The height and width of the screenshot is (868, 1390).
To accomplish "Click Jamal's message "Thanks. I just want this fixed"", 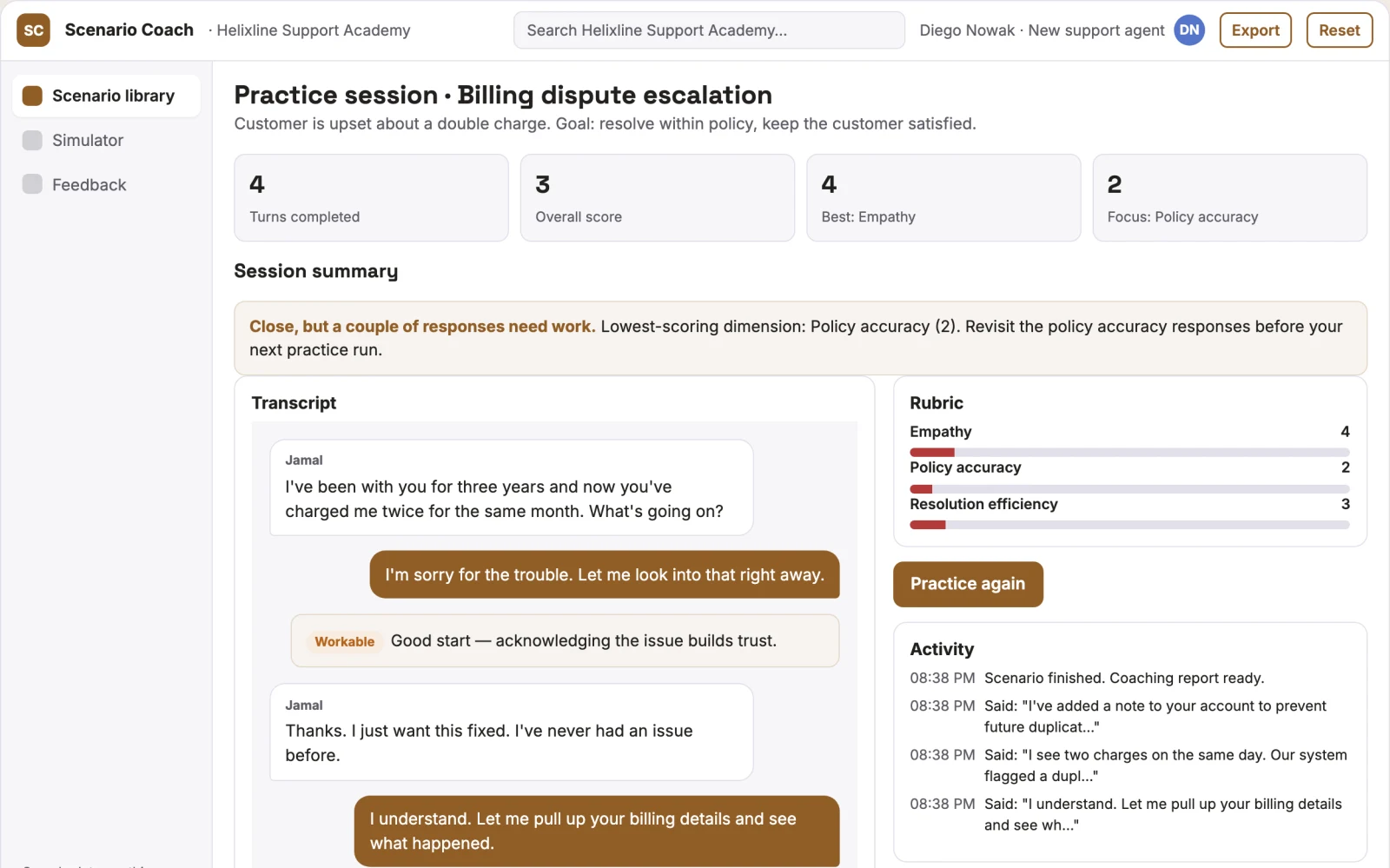I will click(x=511, y=732).
